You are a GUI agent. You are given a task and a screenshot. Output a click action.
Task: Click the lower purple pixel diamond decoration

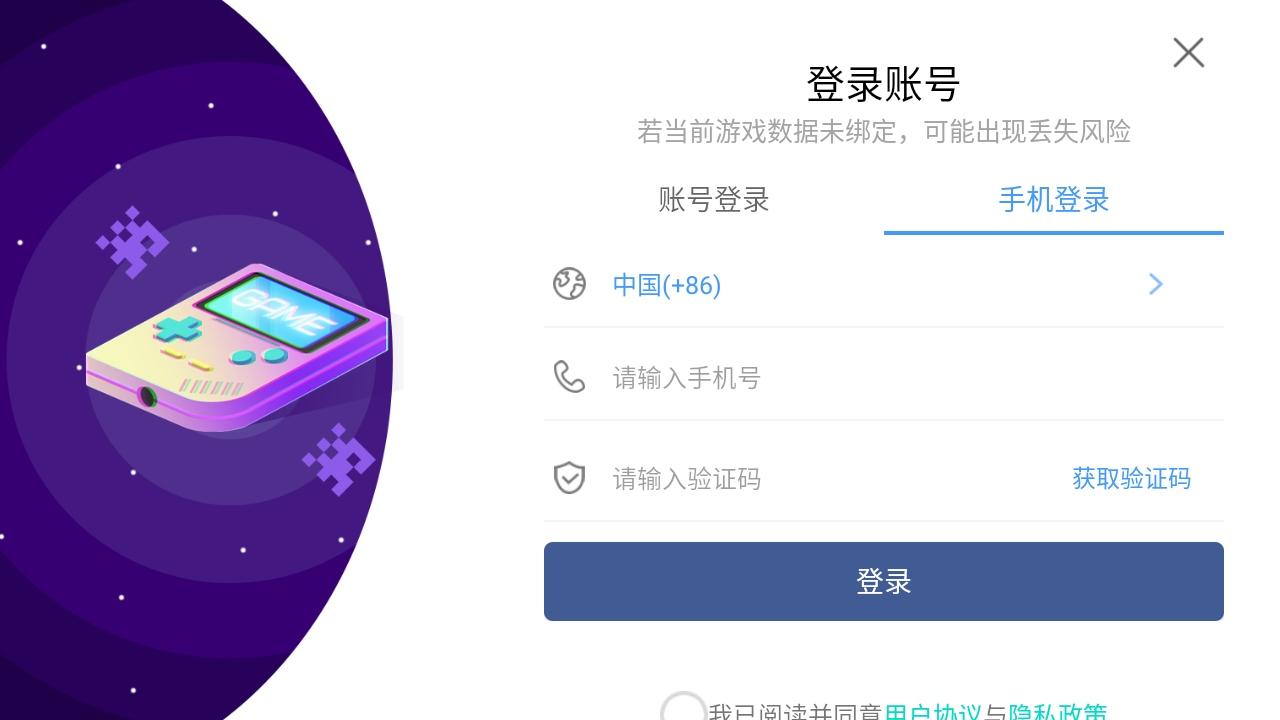(338, 459)
